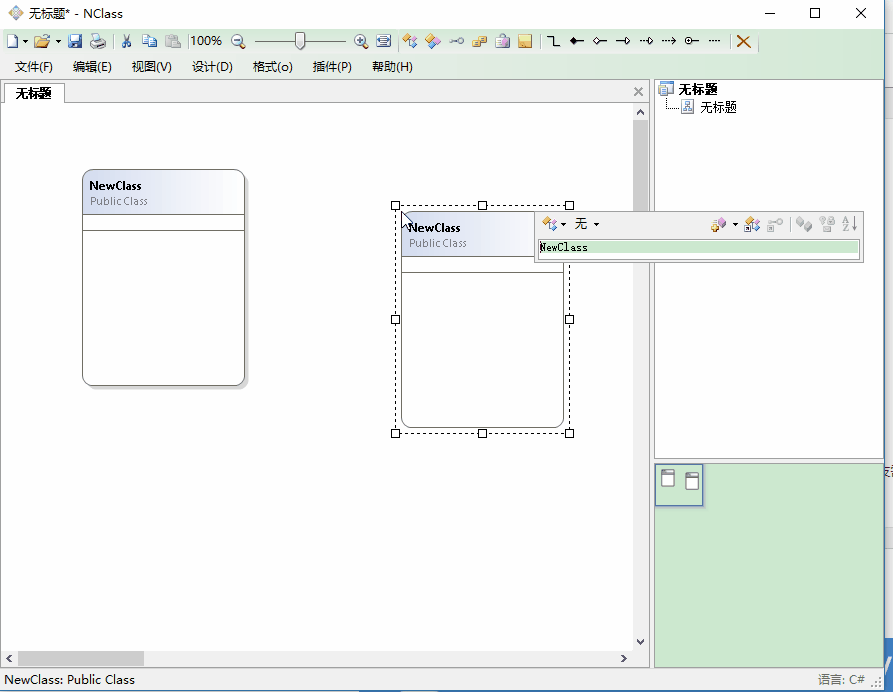Click the NewClass name input field

coord(699,248)
